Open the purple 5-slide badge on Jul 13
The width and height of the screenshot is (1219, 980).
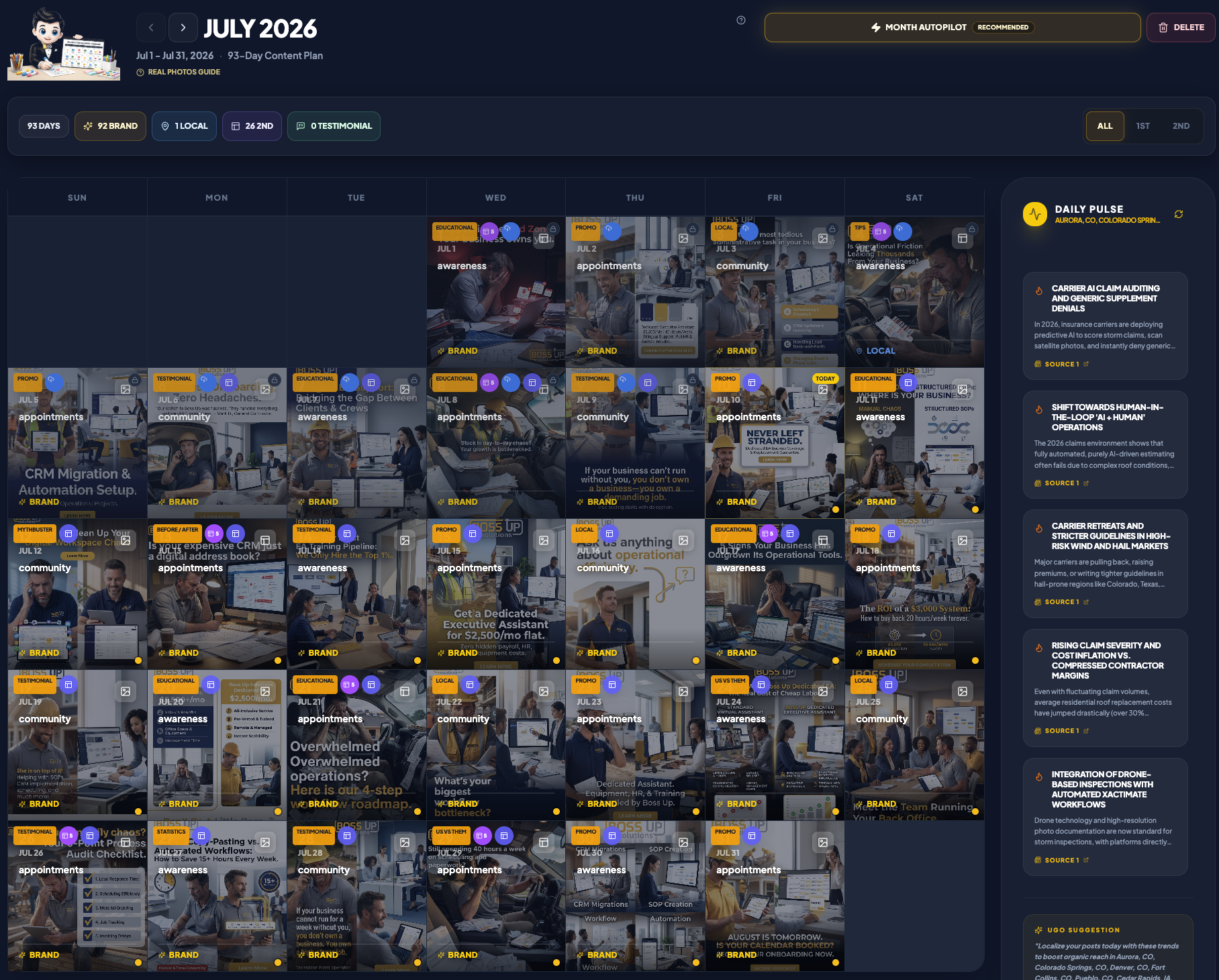[x=214, y=534]
